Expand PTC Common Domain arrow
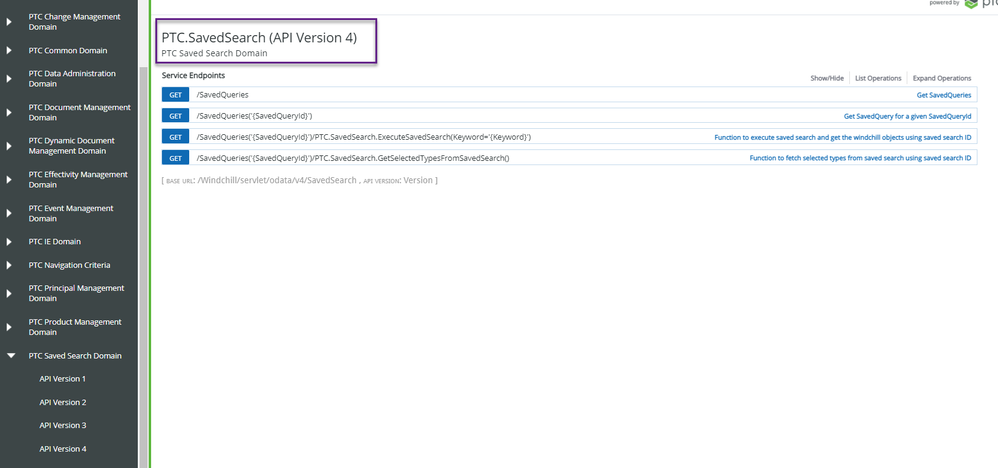998x468 pixels. [9, 50]
